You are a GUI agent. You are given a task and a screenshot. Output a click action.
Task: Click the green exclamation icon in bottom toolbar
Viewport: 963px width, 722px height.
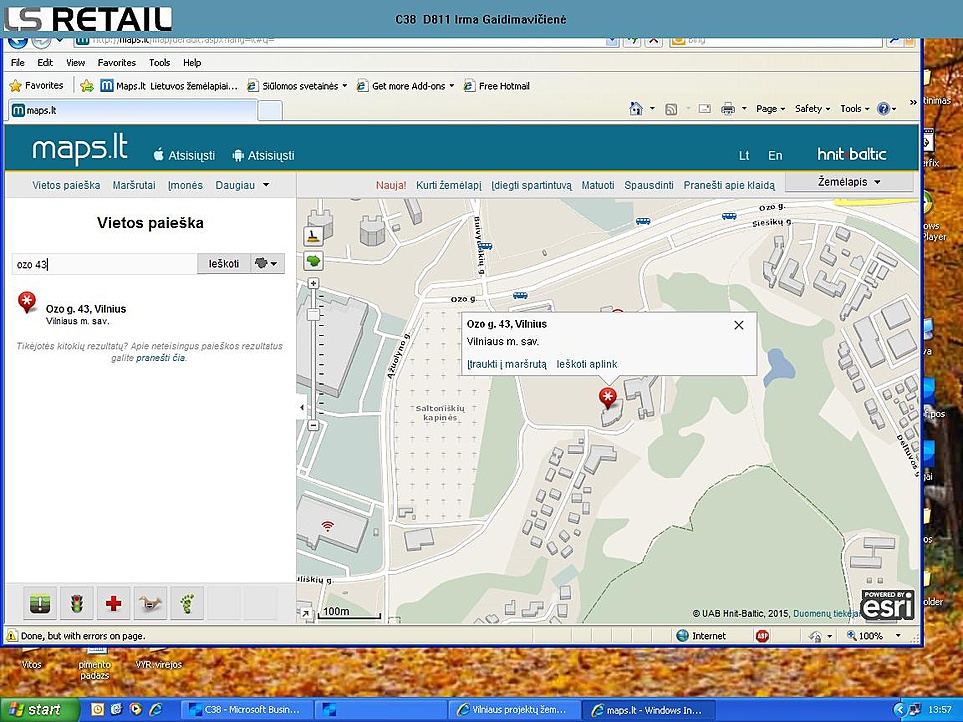(x=39, y=603)
